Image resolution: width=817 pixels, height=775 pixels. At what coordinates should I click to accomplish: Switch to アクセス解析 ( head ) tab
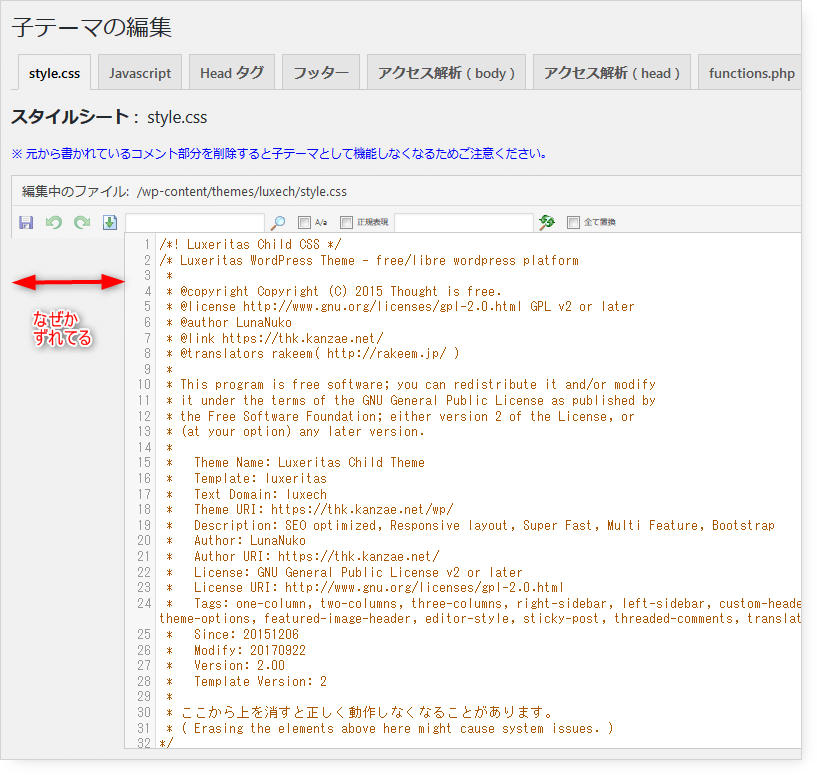pos(612,73)
